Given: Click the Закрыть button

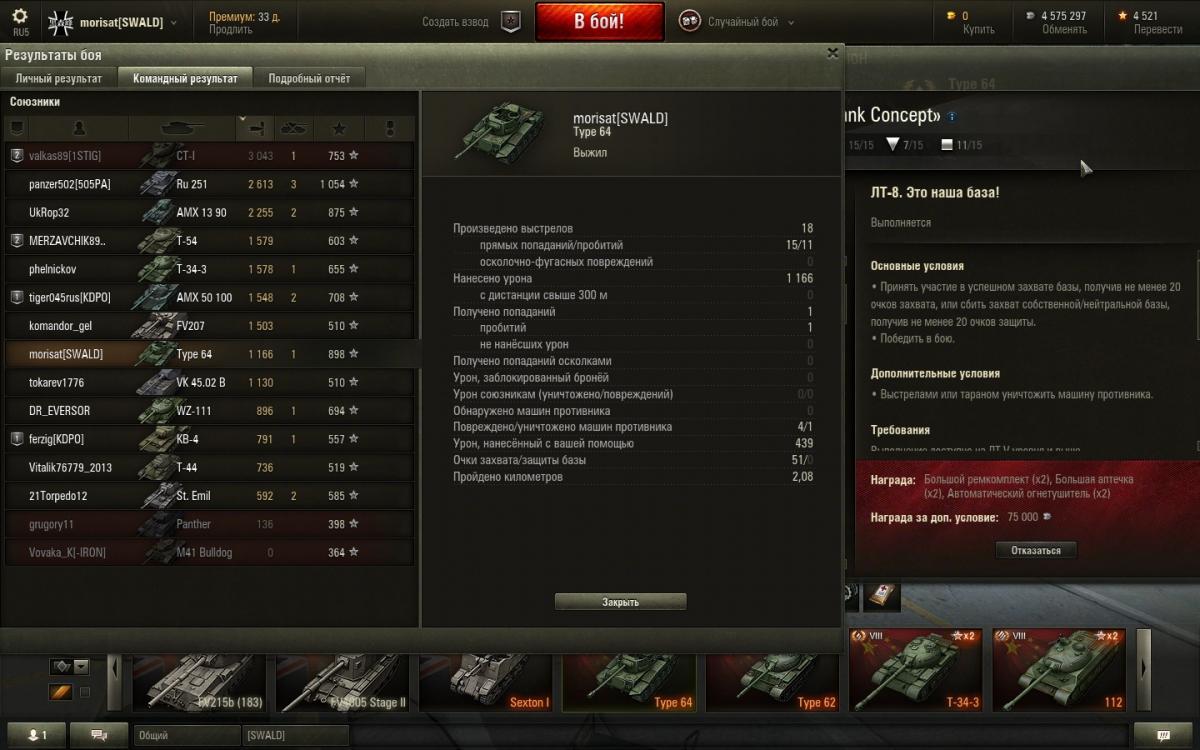Looking at the screenshot, I should coord(620,602).
